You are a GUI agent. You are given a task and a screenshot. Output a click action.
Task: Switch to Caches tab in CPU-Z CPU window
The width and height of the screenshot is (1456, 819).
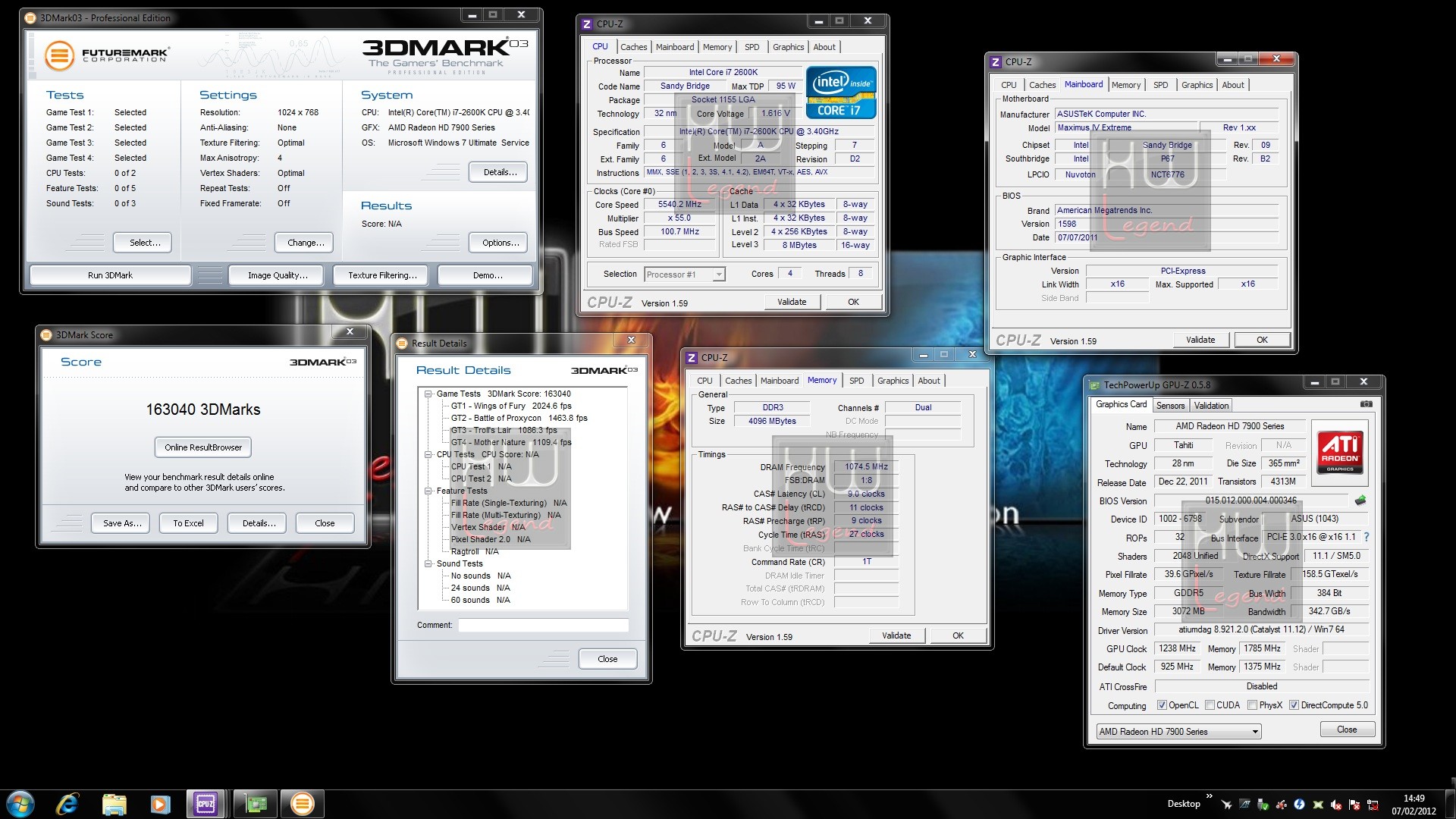634,47
